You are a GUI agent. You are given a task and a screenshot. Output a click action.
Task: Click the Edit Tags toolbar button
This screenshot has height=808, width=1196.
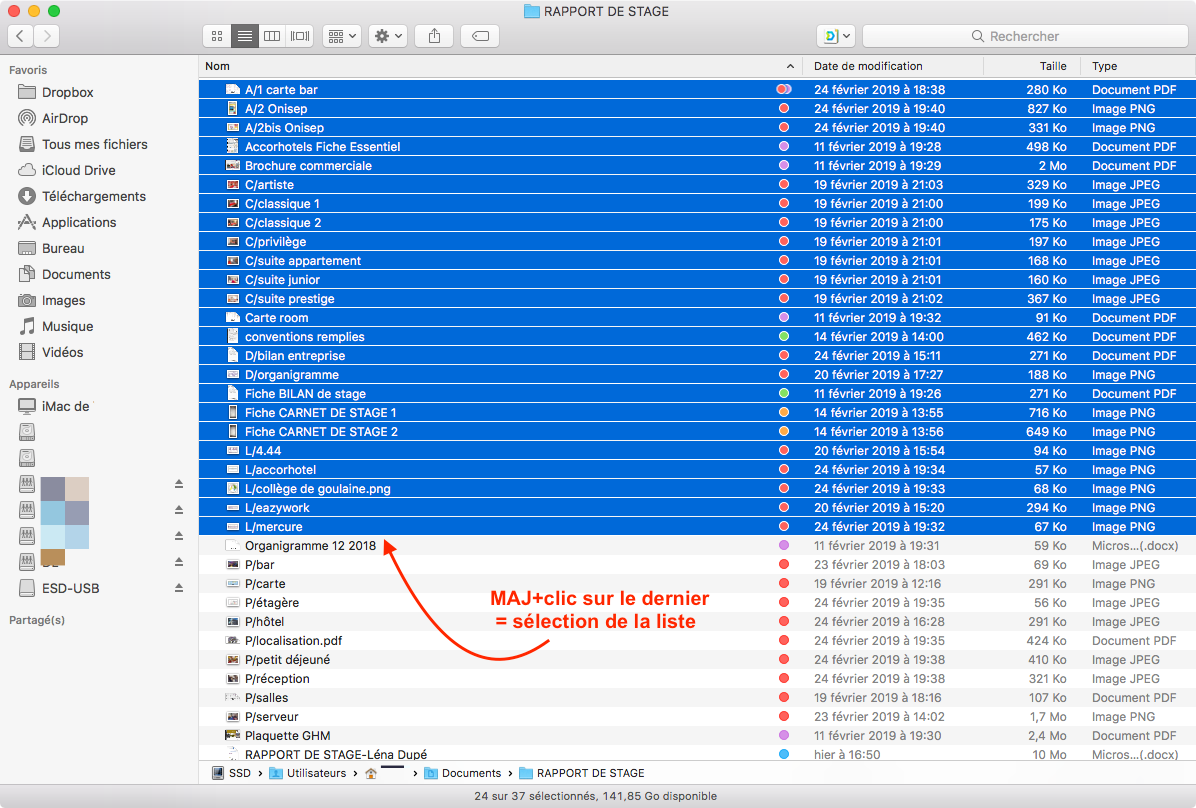tap(480, 36)
